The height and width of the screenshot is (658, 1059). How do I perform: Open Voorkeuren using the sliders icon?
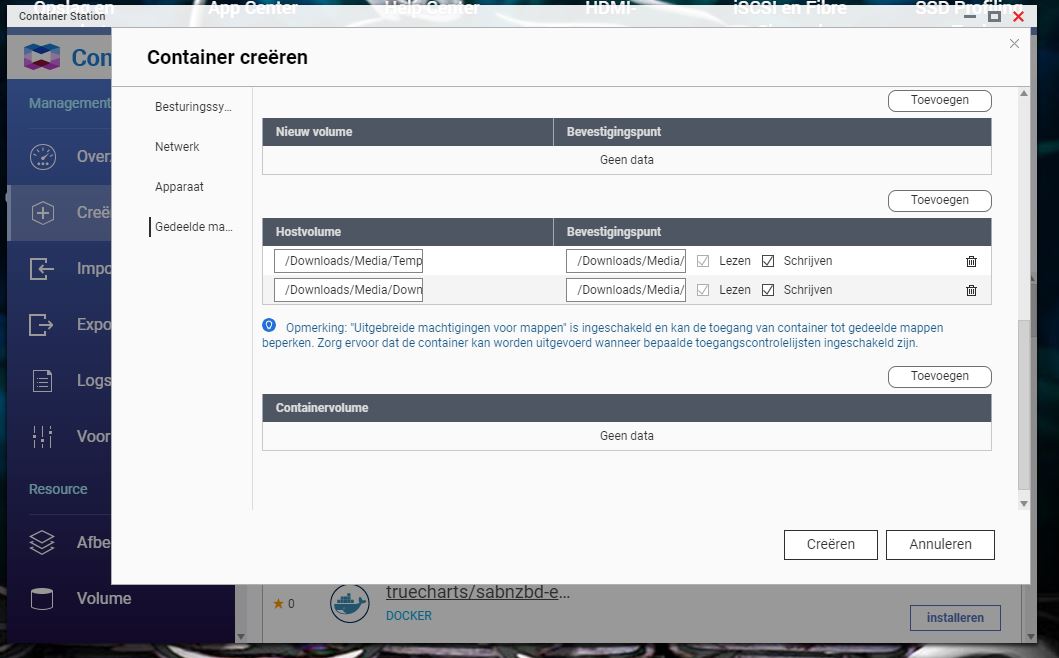coord(40,436)
